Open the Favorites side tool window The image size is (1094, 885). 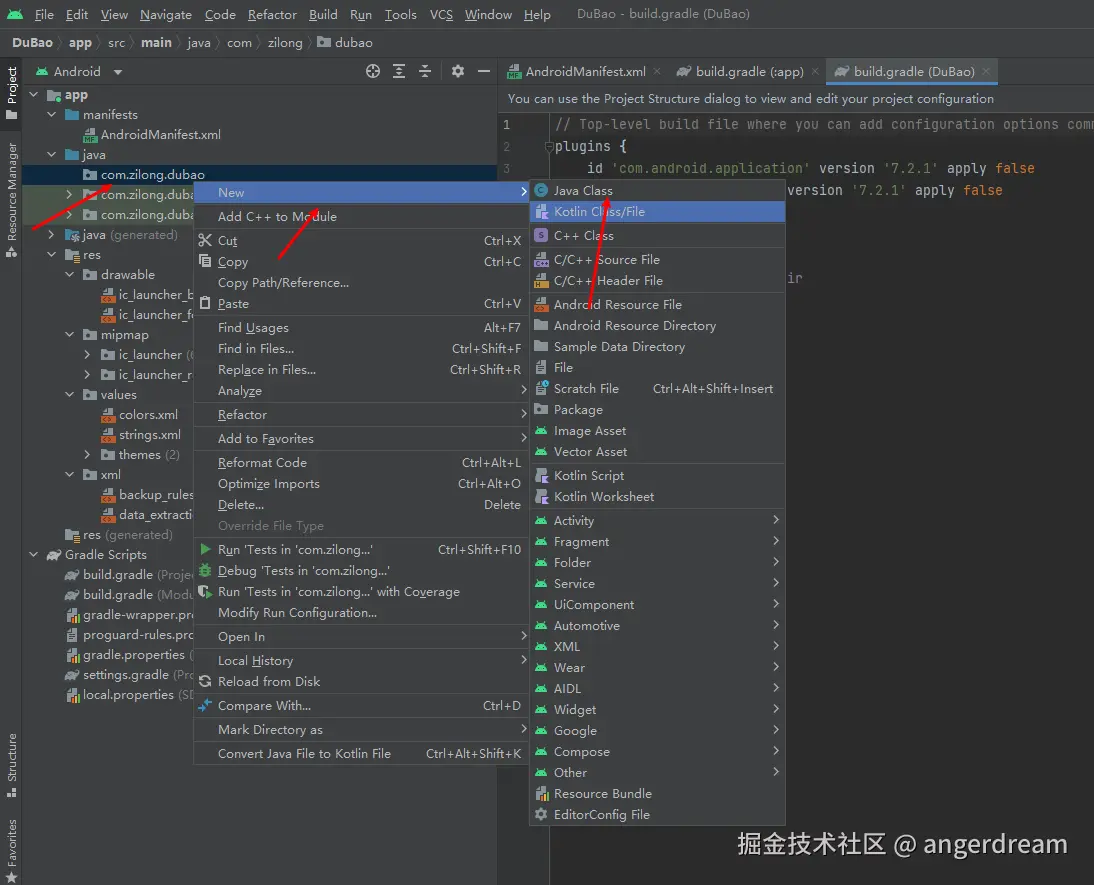[x=11, y=849]
